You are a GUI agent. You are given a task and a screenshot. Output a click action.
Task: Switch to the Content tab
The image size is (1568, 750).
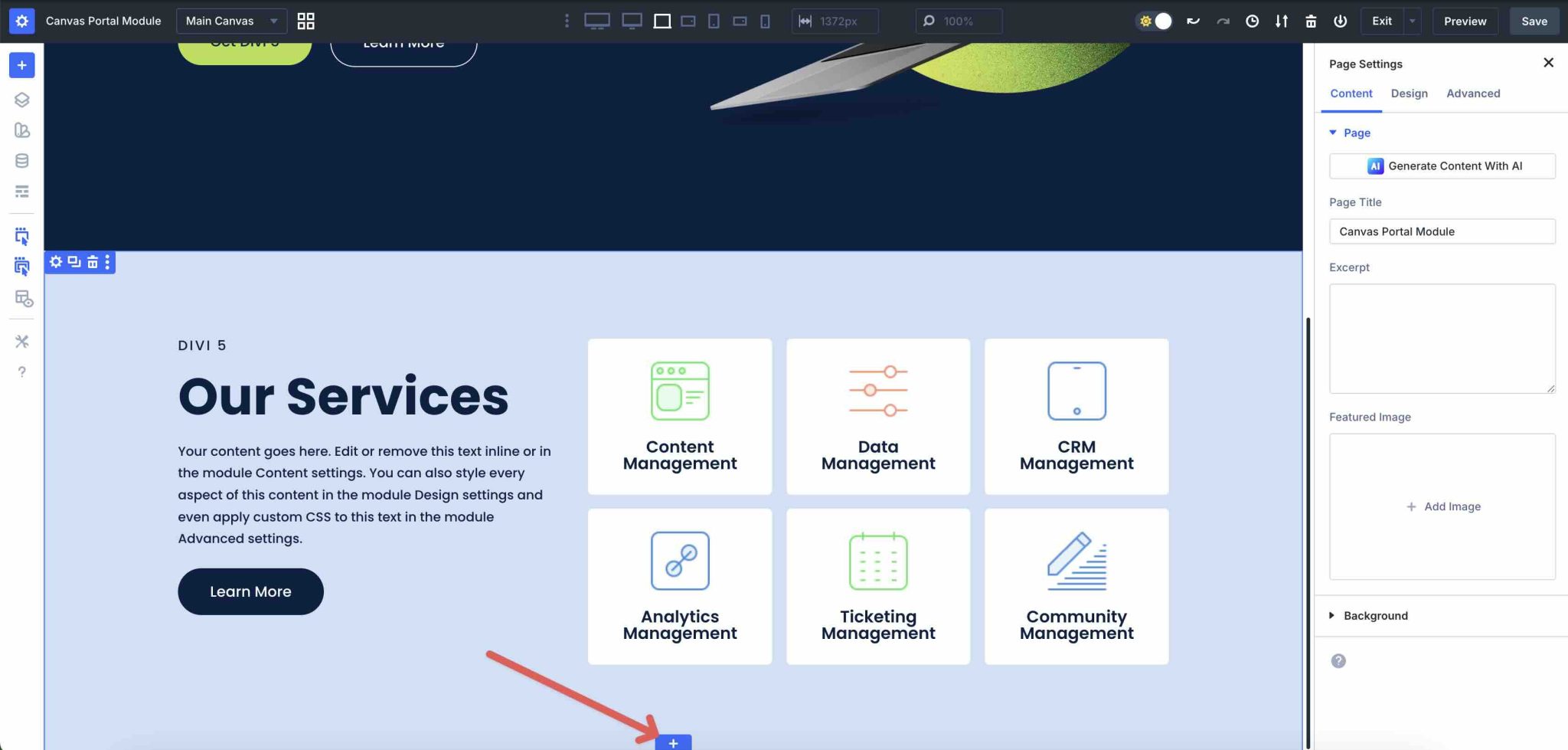1351,93
